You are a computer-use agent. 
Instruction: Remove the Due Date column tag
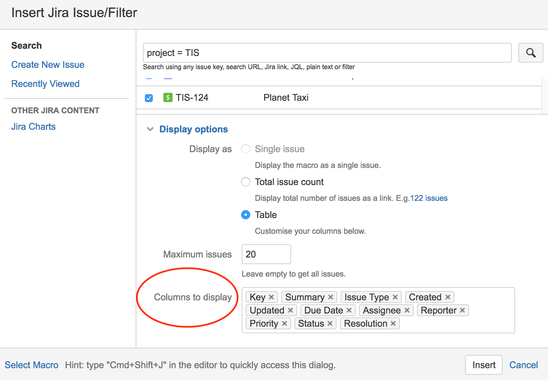(349, 310)
